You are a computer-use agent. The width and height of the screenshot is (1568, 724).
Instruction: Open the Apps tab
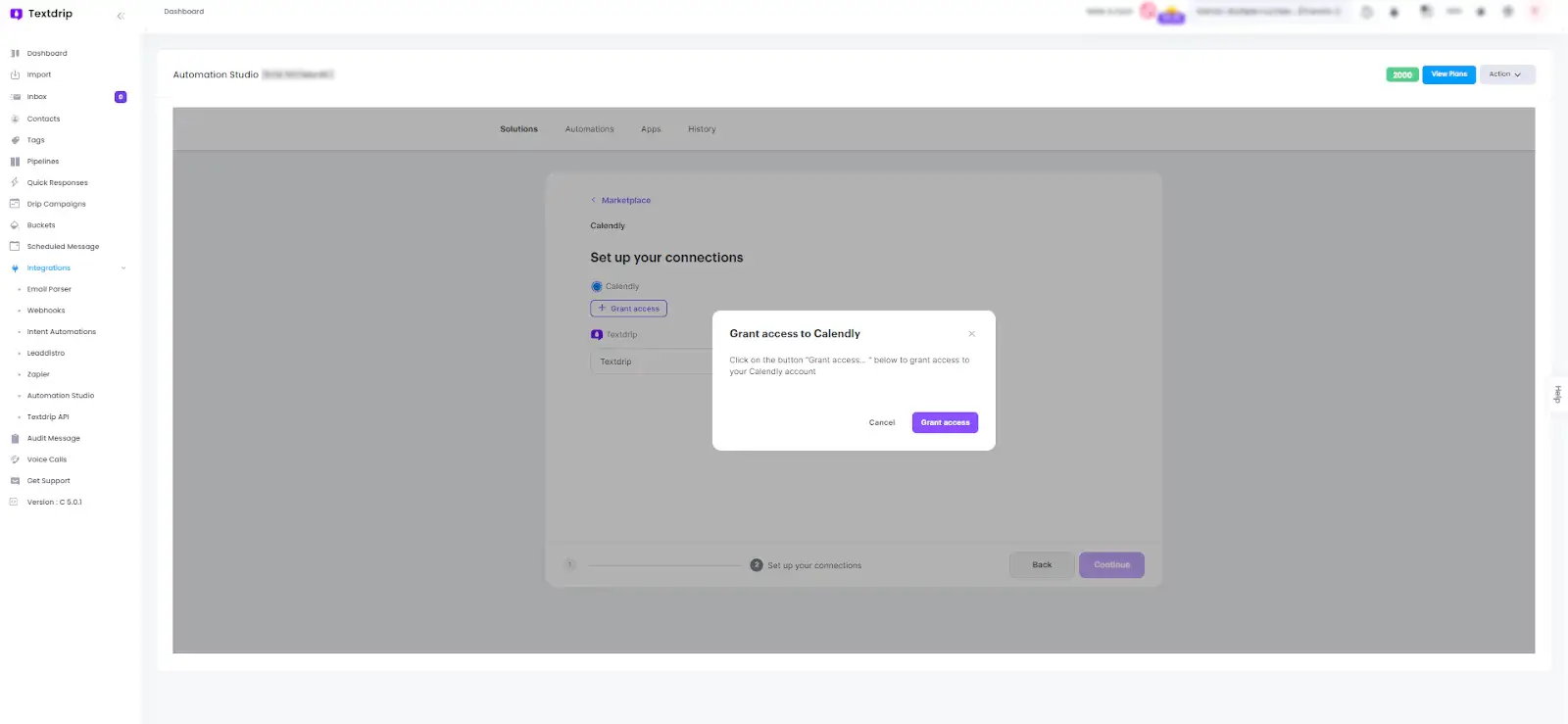pos(651,129)
